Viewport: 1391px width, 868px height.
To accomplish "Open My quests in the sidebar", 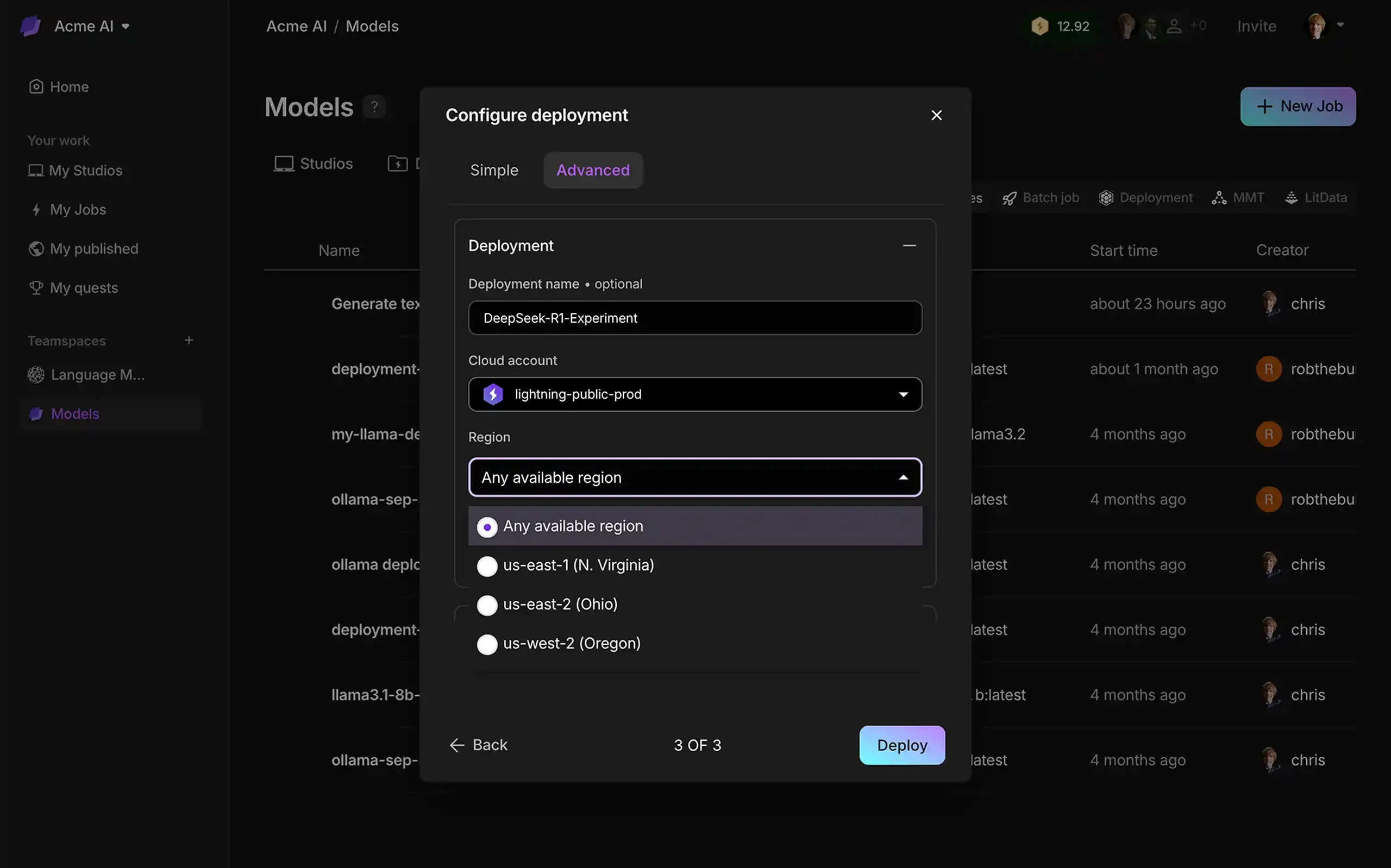I will (x=73, y=287).
